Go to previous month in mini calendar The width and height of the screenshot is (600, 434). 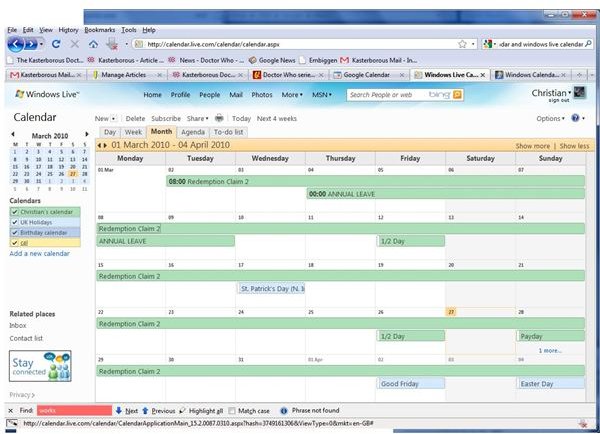[13, 134]
